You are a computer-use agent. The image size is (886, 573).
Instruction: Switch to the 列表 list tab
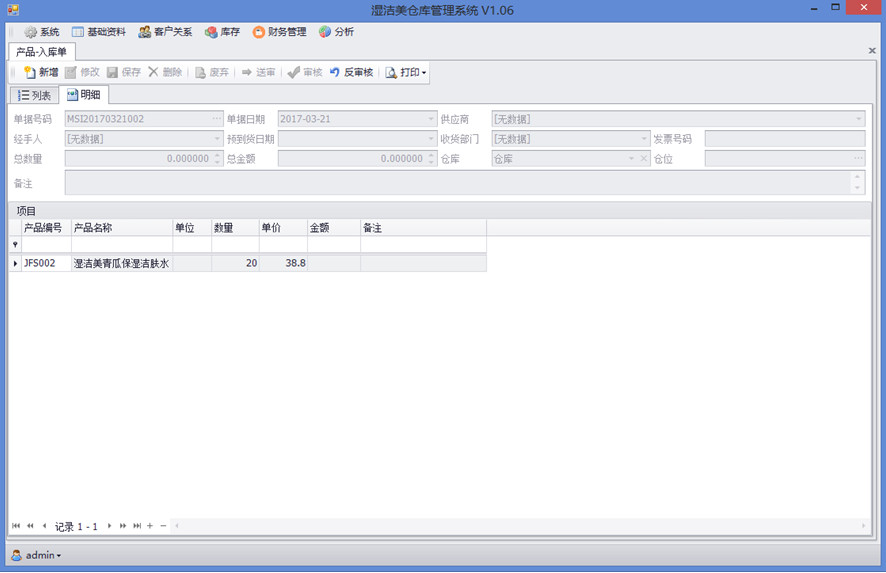pyautogui.click(x=34, y=95)
